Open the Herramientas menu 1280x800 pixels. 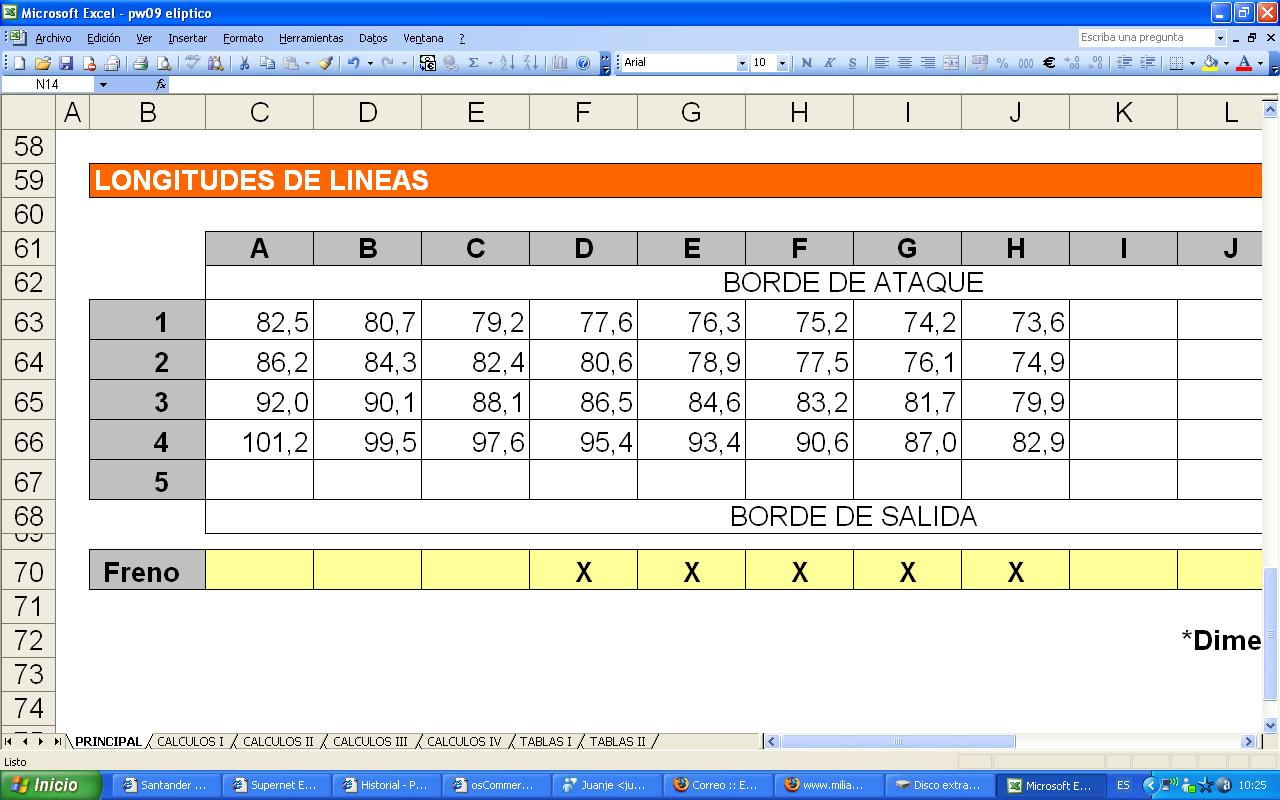point(310,38)
